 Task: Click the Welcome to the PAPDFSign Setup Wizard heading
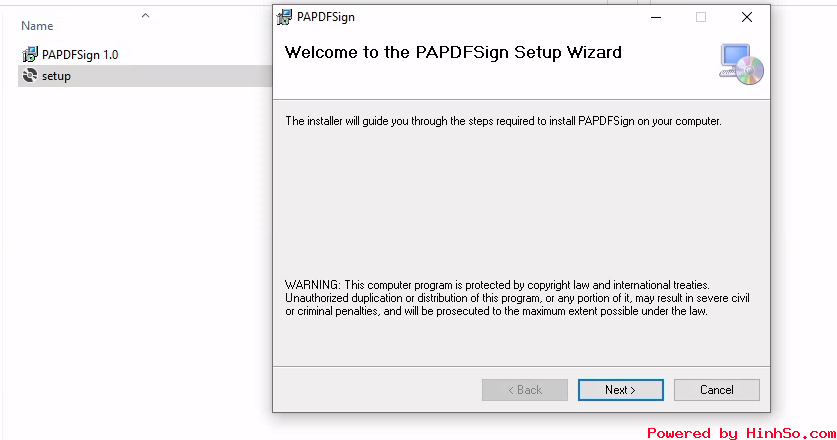coord(453,52)
